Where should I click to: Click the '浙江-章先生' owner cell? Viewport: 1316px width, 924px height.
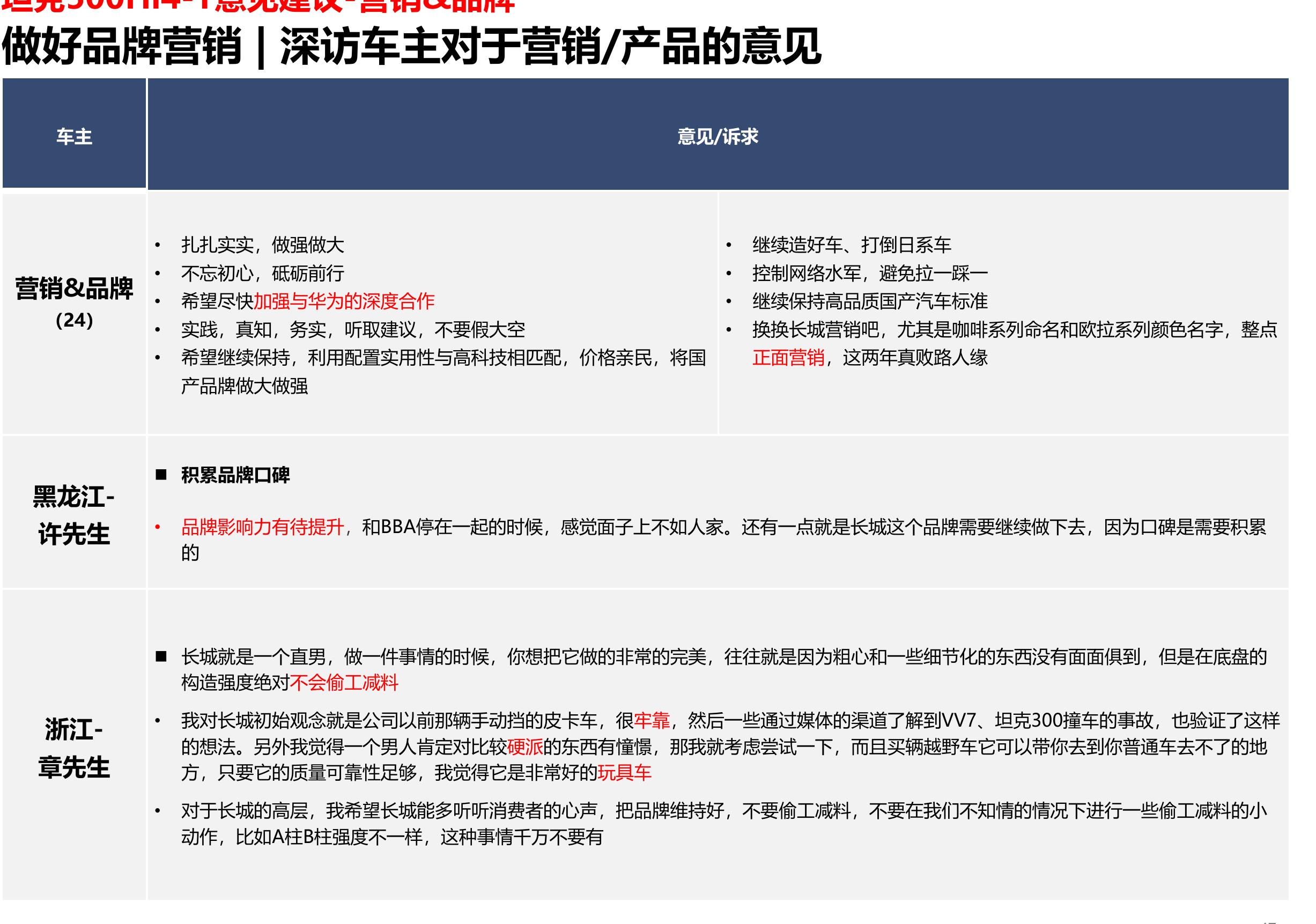74,745
